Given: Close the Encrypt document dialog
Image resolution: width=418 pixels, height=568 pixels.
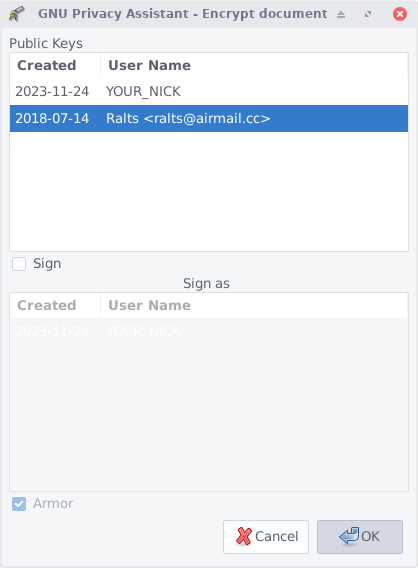Looking at the screenshot, I should [400, 14].
